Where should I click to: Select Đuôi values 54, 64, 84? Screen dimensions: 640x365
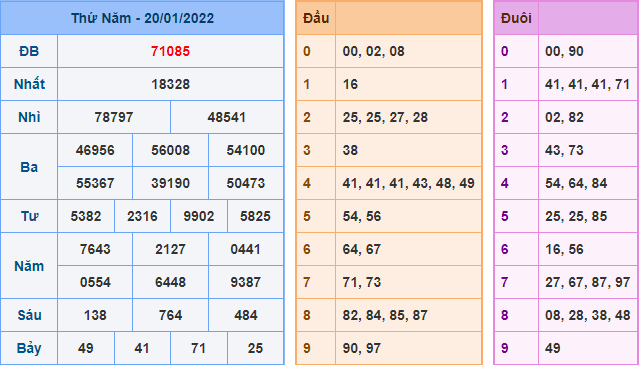pyautogui.click(x=576, y=183)
